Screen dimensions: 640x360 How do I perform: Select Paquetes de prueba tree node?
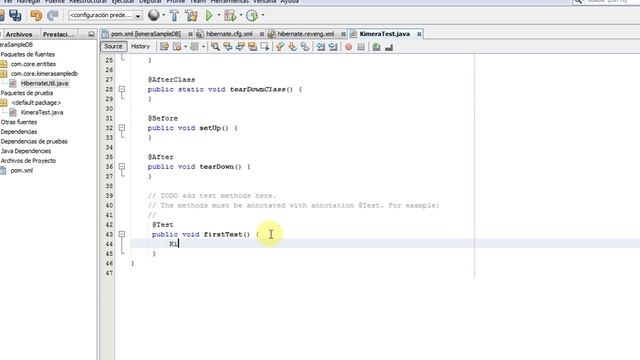[27, 93]
